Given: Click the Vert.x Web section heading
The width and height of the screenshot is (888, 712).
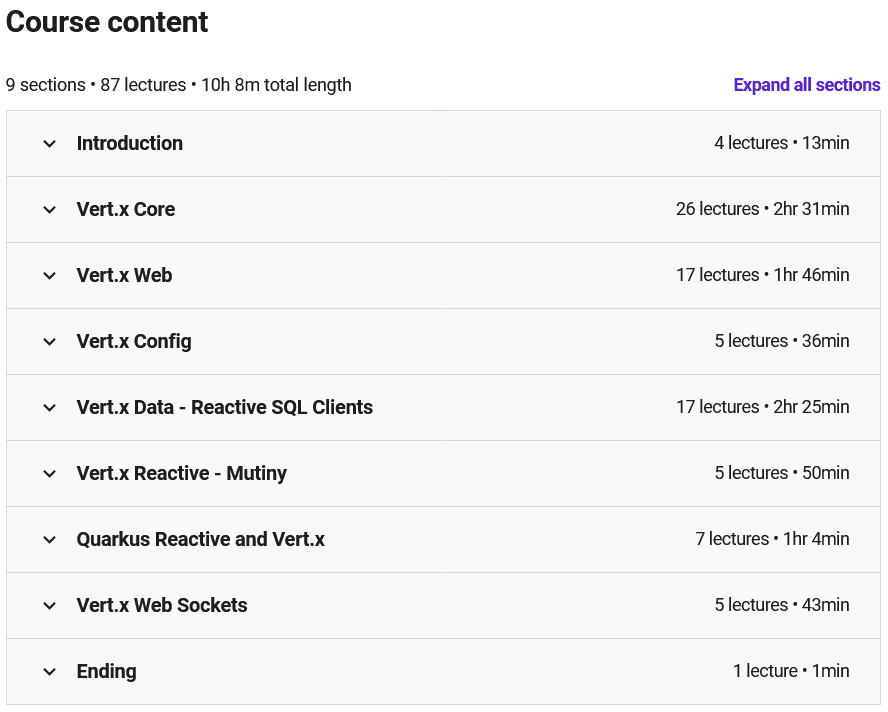Looking at the screenshot, I should [x=125, y=275].
